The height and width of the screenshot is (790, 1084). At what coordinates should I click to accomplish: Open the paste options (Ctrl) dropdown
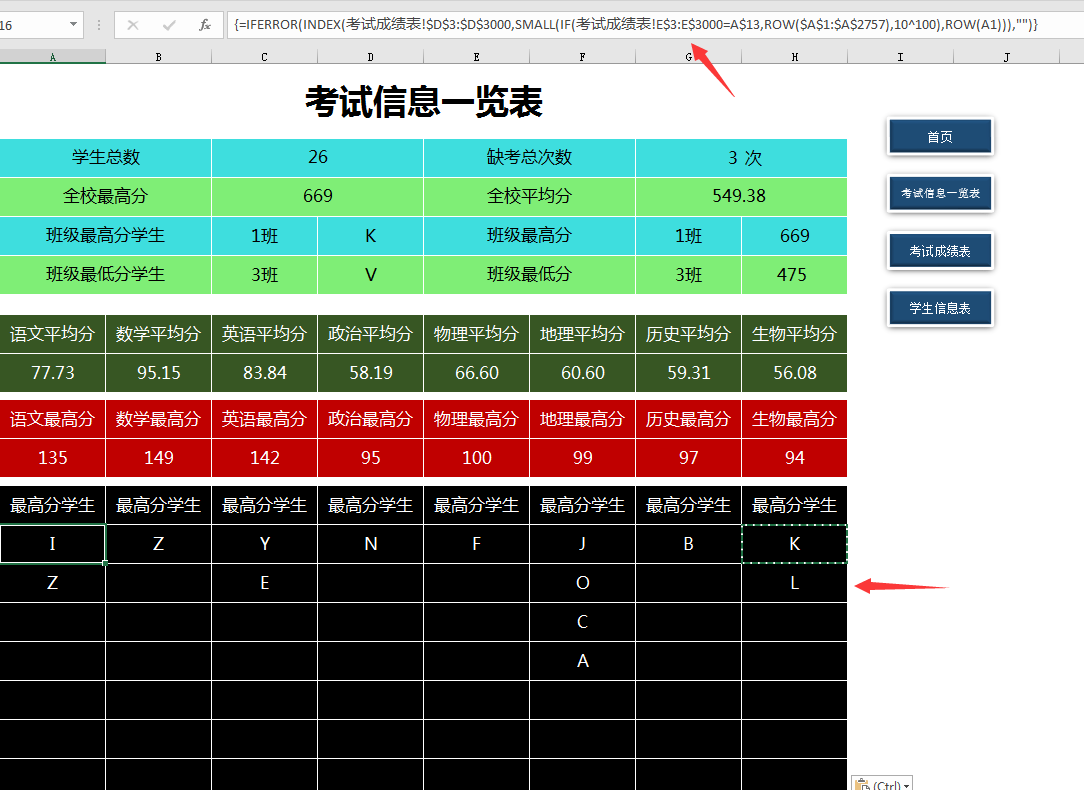tap(882, 783)
